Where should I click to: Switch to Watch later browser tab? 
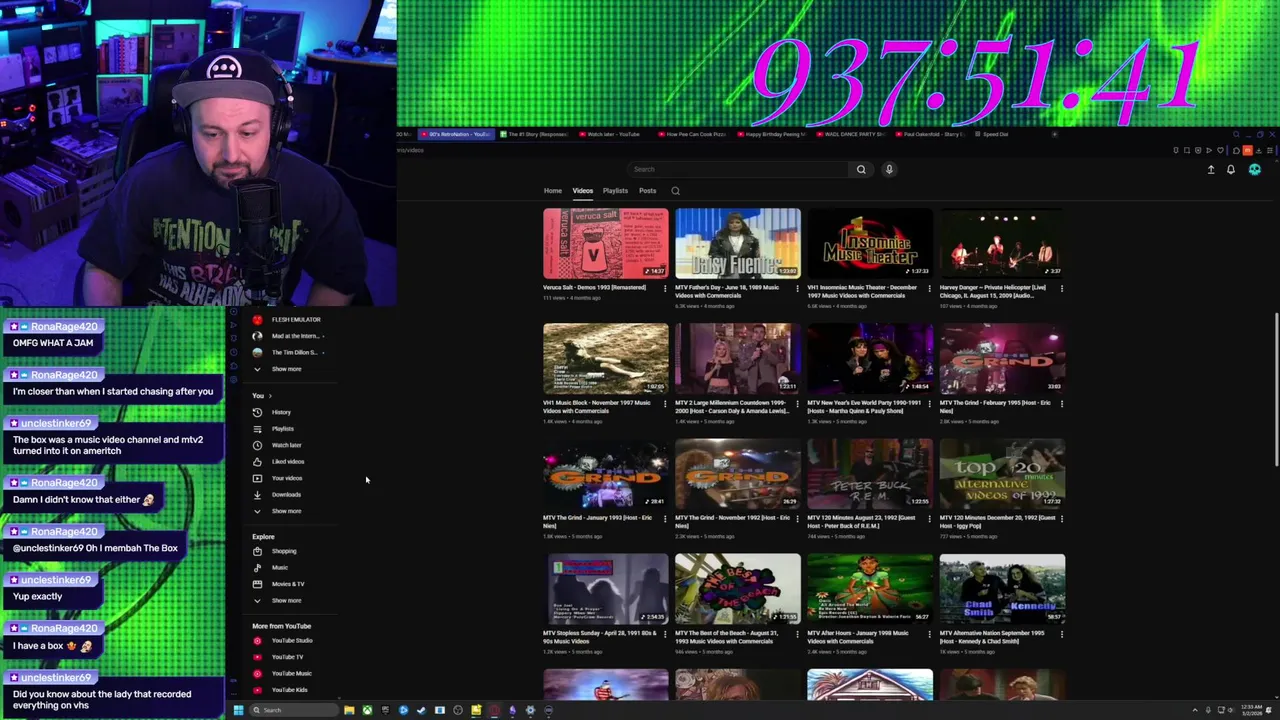(613, 134)
